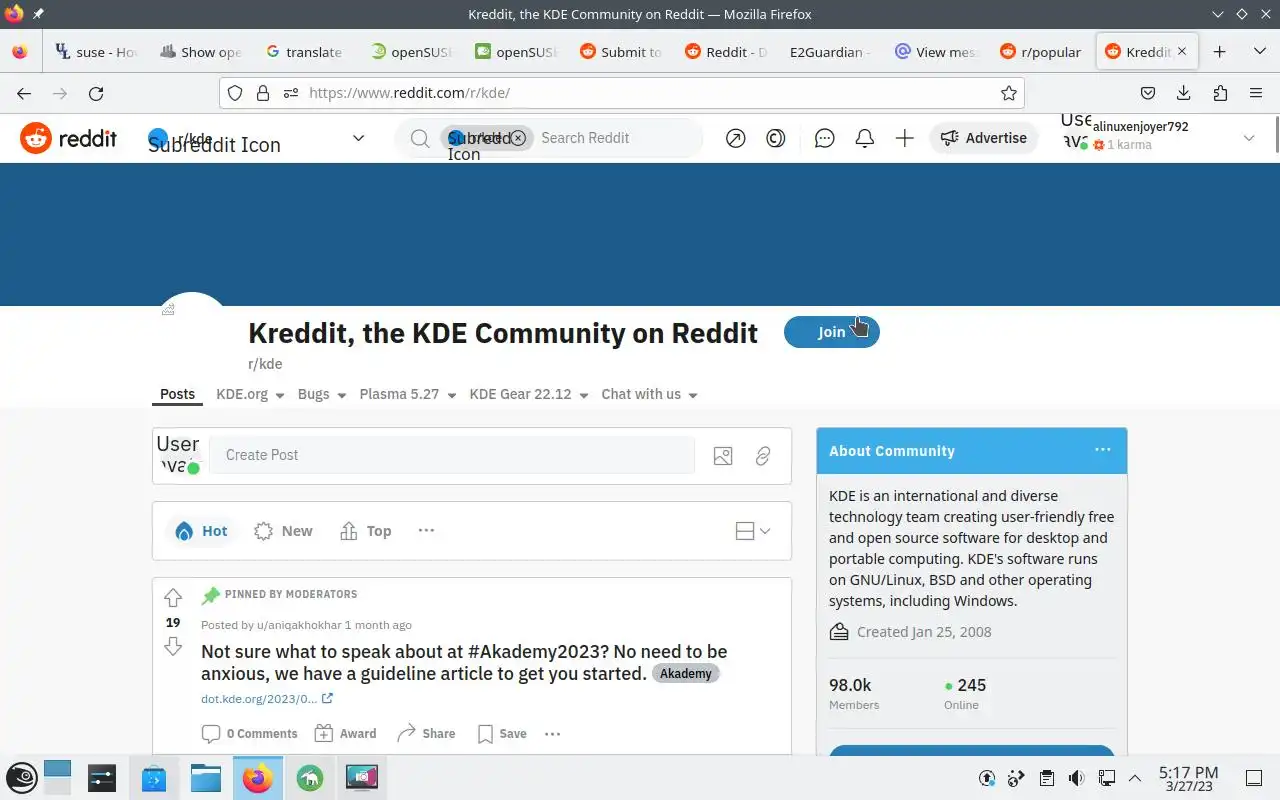The image size is (1280, 800).
Task: List all Firefox tabs chevron
Action: [x=1259, y=52]
